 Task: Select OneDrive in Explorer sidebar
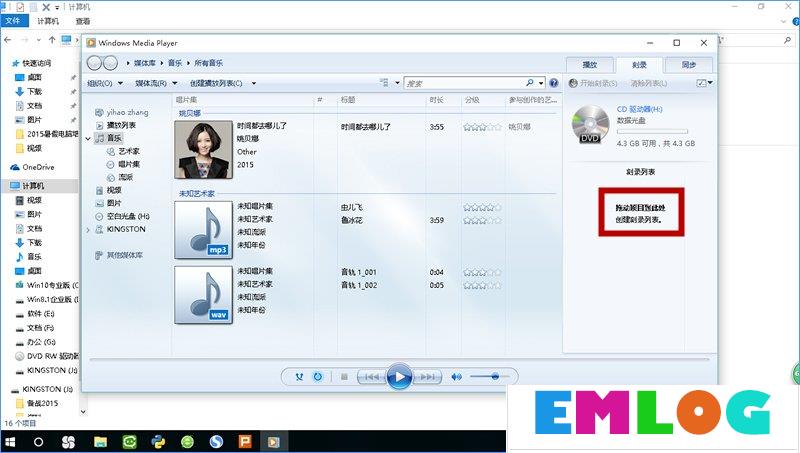[x=33, y=167]
